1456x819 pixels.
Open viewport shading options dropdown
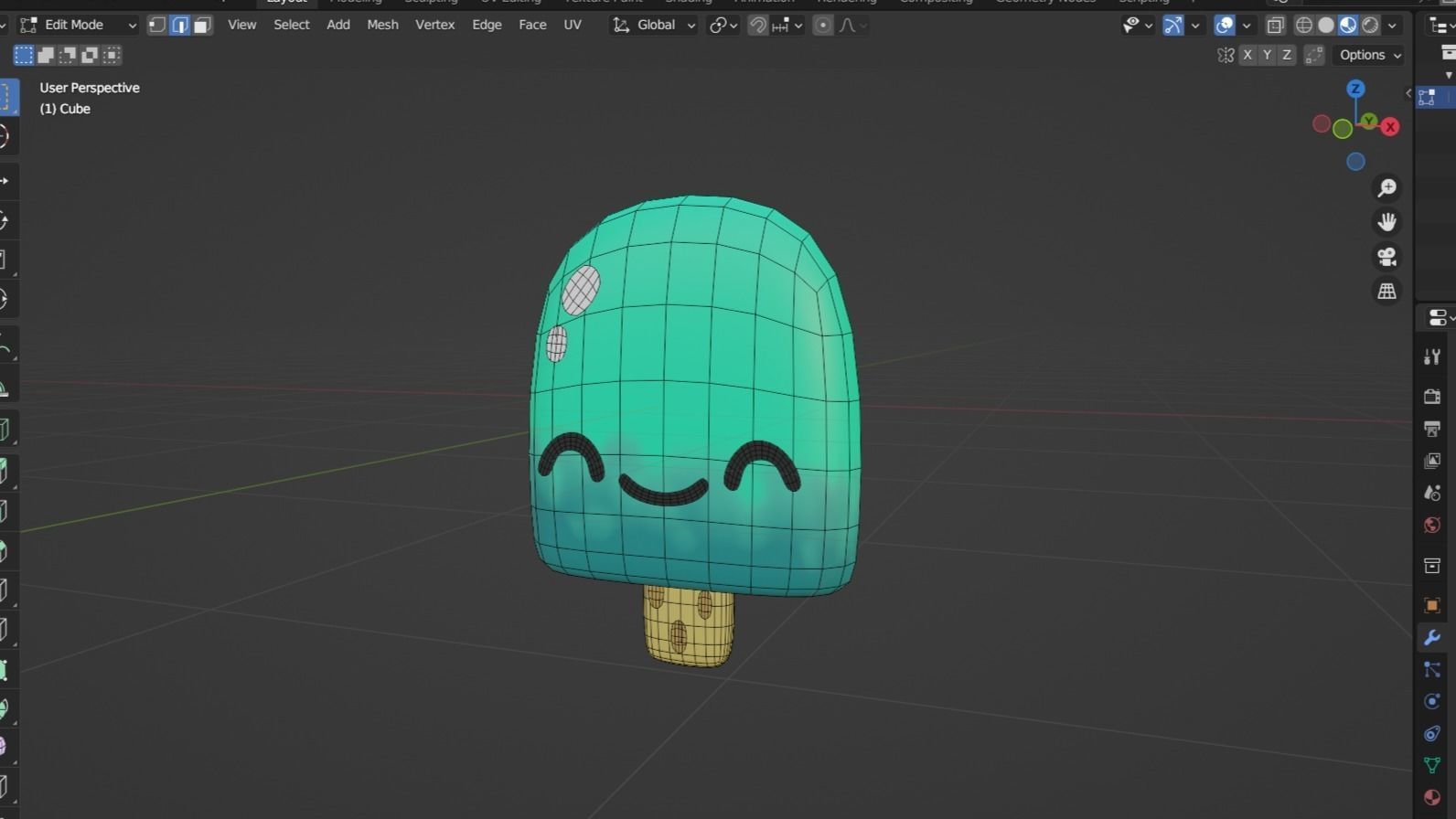click(1392, 25)
